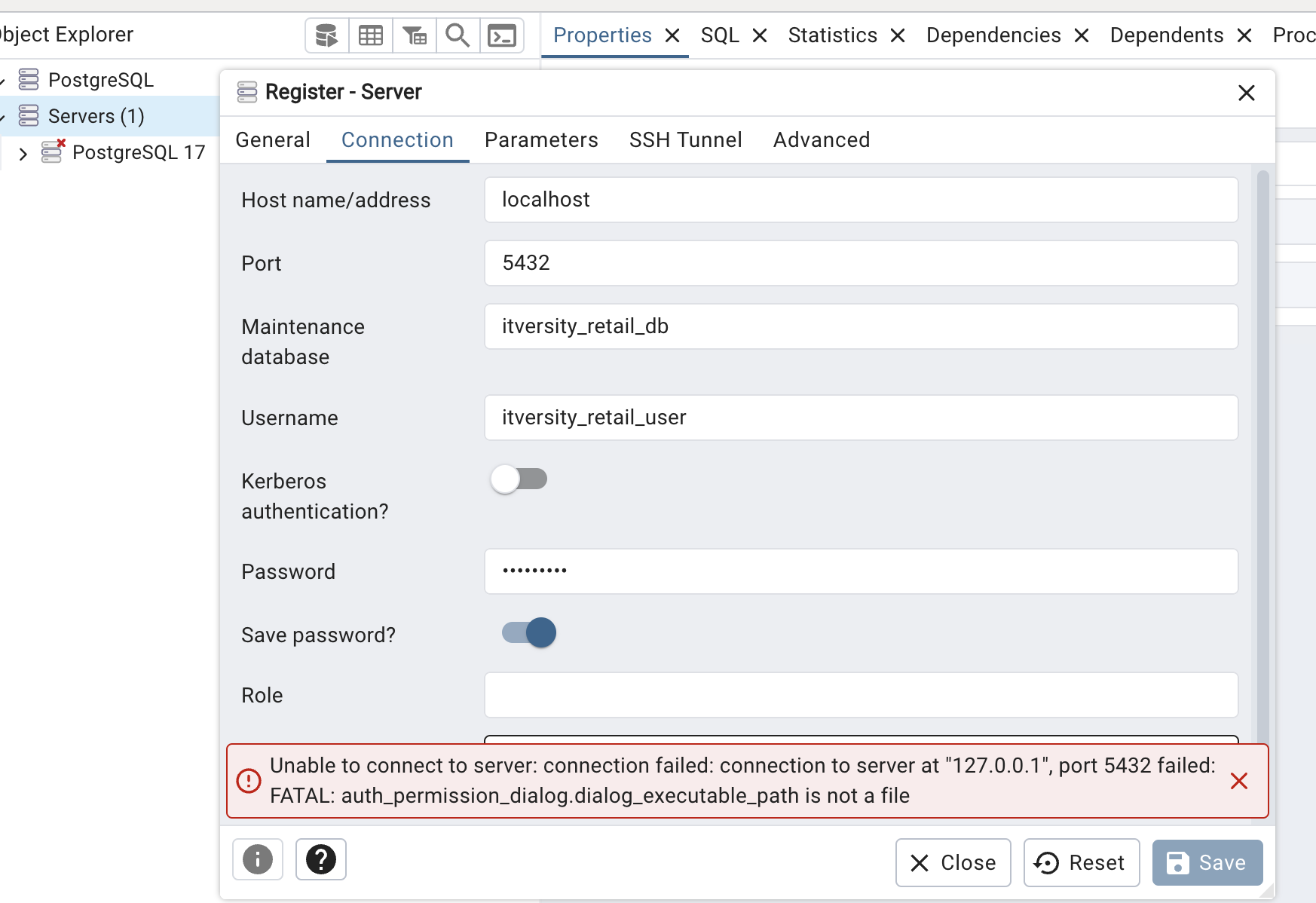Click the Reset button
Image resolution: width=1316 pixels, height=903 pixels.
click(x=1081, y=862)
